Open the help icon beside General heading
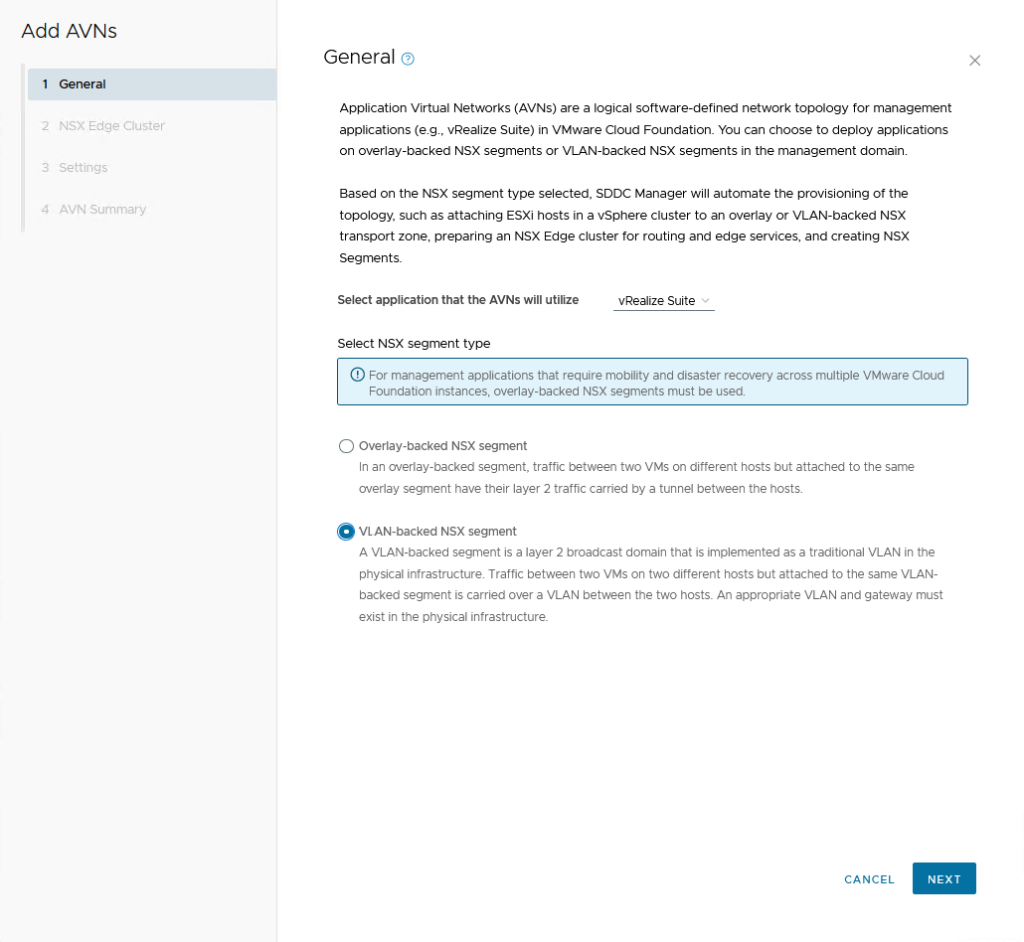Image resolution: width=1024 pixels, height=942 pixels. [x=408, y=59]
